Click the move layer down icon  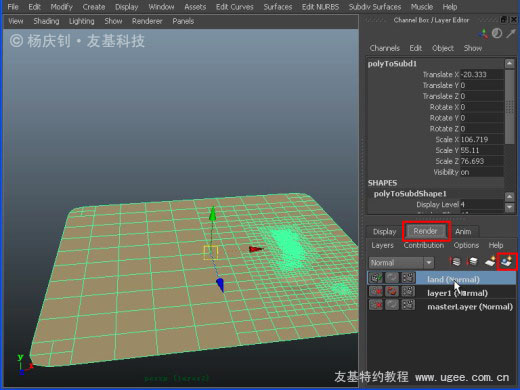pyautogui.click(x=472, y=262)
